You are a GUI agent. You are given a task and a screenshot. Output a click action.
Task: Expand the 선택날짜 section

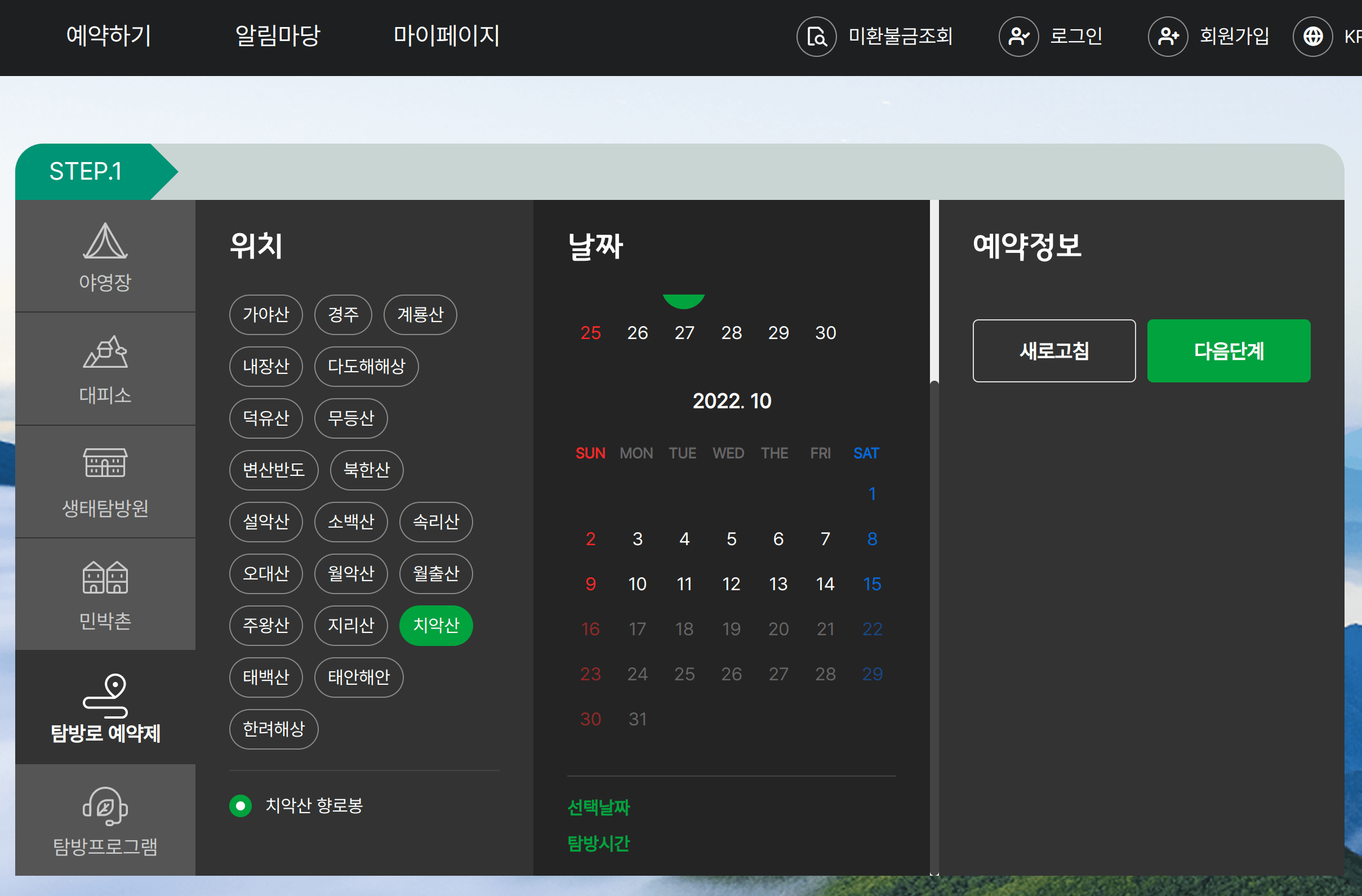tap(599, 808)
